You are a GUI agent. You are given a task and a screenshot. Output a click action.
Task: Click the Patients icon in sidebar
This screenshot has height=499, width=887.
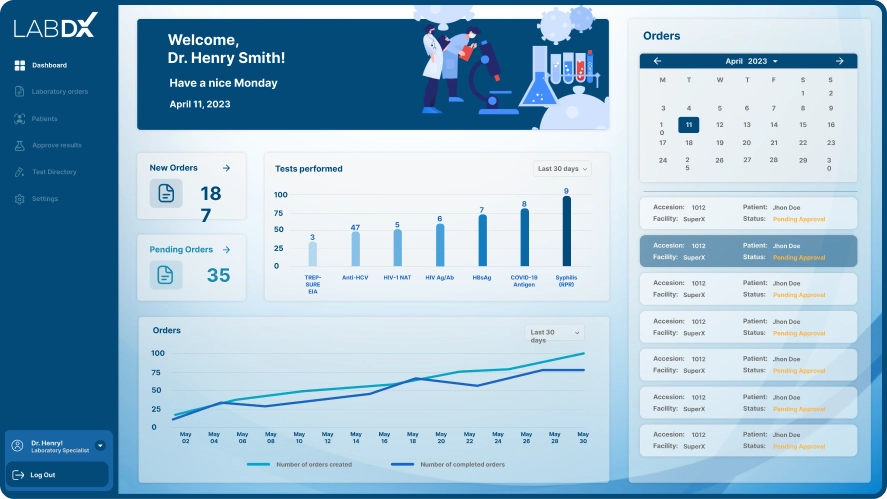[20, 119]
